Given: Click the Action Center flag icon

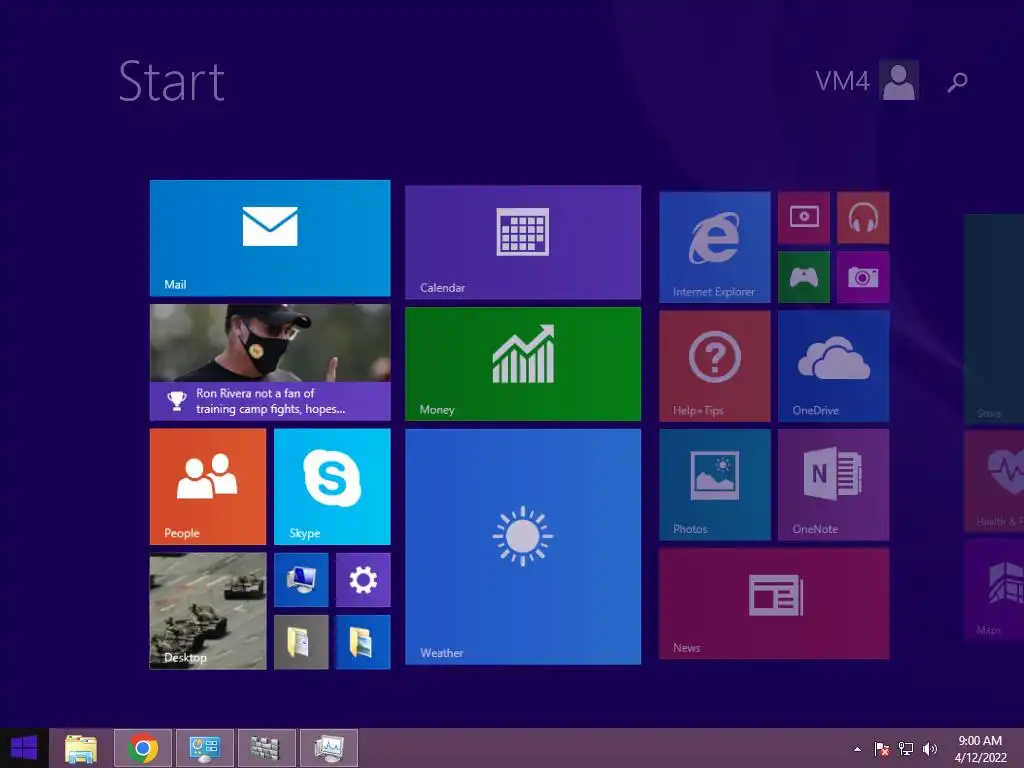Looking at the screenshot, I should coord(882,749).
